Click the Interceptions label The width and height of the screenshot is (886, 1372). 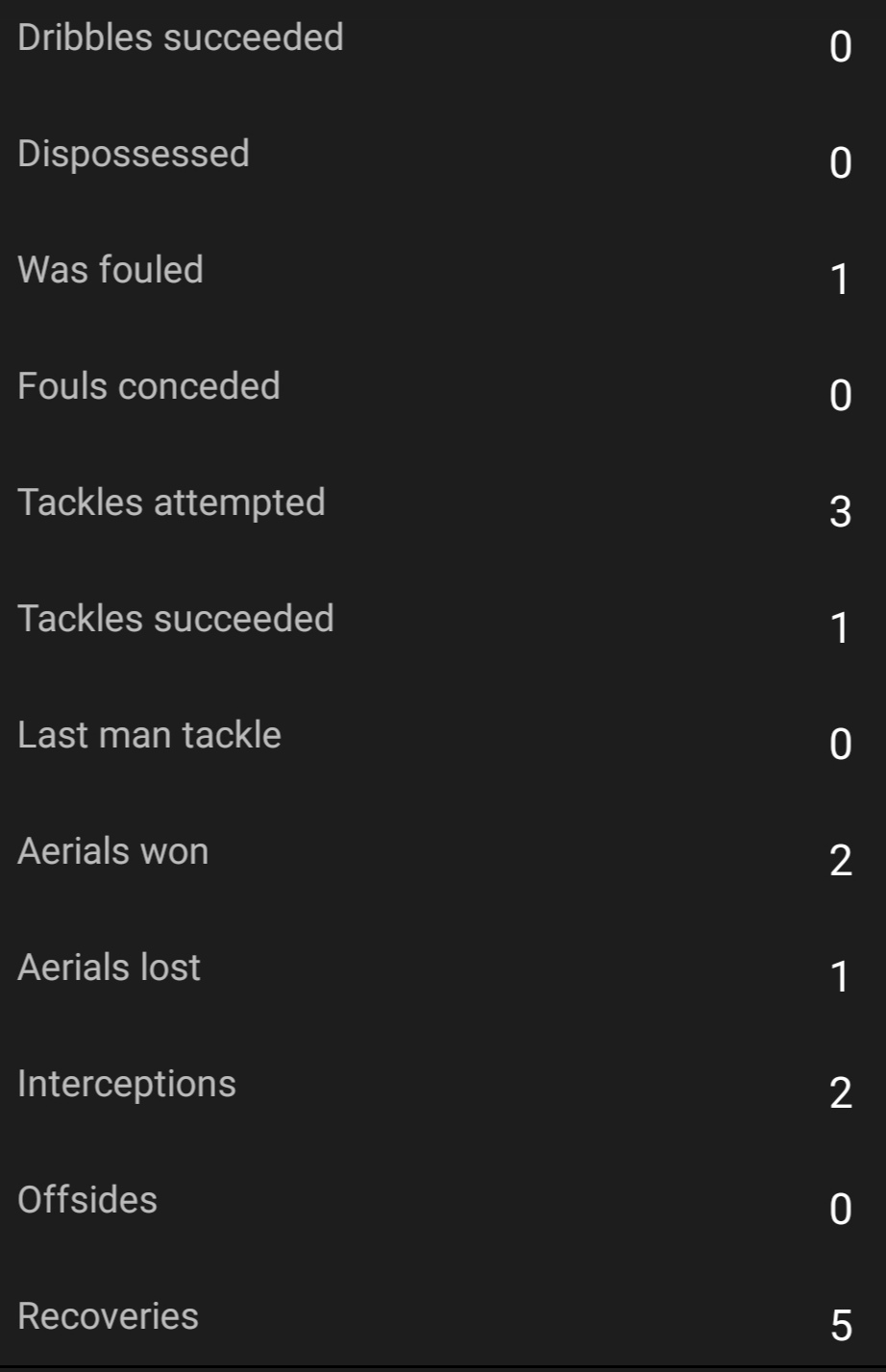(x=127, y=1084)
